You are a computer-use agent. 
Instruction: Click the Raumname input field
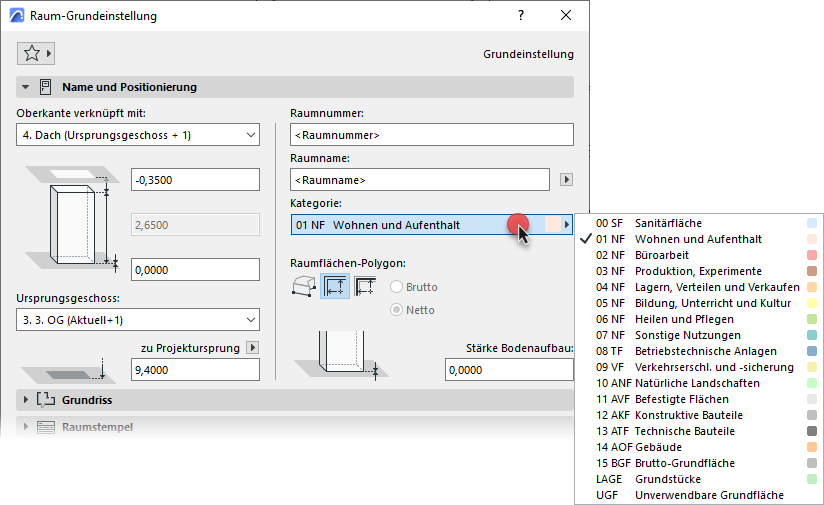pyautogui.click(x=420, y=180)
